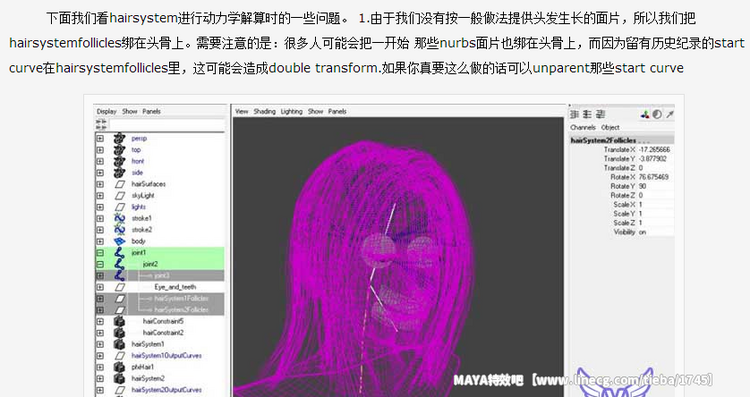
Task: Expand the hairSurfaces node
Action: pyautogui.click(x=100, y=184)
